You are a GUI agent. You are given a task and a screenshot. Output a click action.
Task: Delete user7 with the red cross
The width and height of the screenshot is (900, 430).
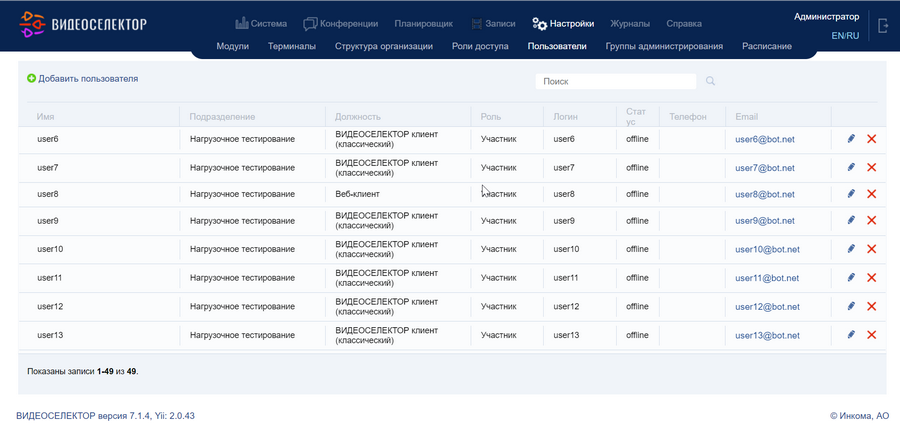(871, 168)
